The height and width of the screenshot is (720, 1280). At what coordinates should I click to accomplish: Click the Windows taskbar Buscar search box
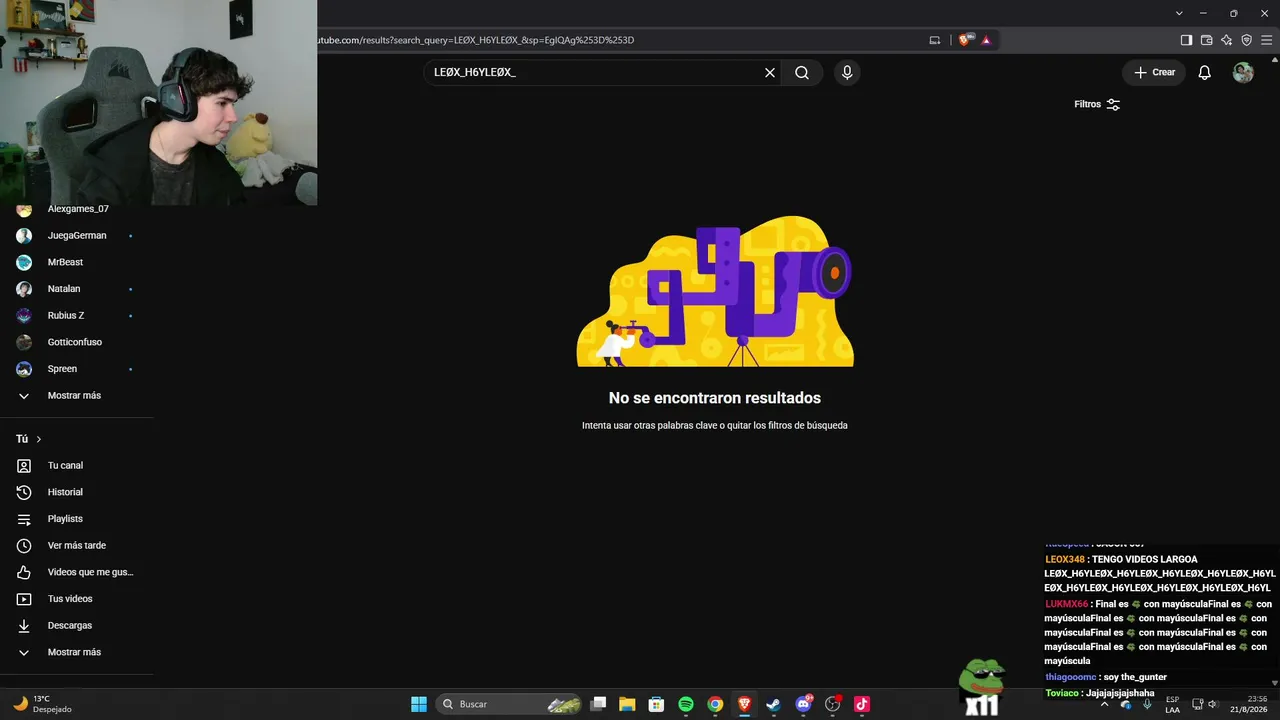pos(508,704)
